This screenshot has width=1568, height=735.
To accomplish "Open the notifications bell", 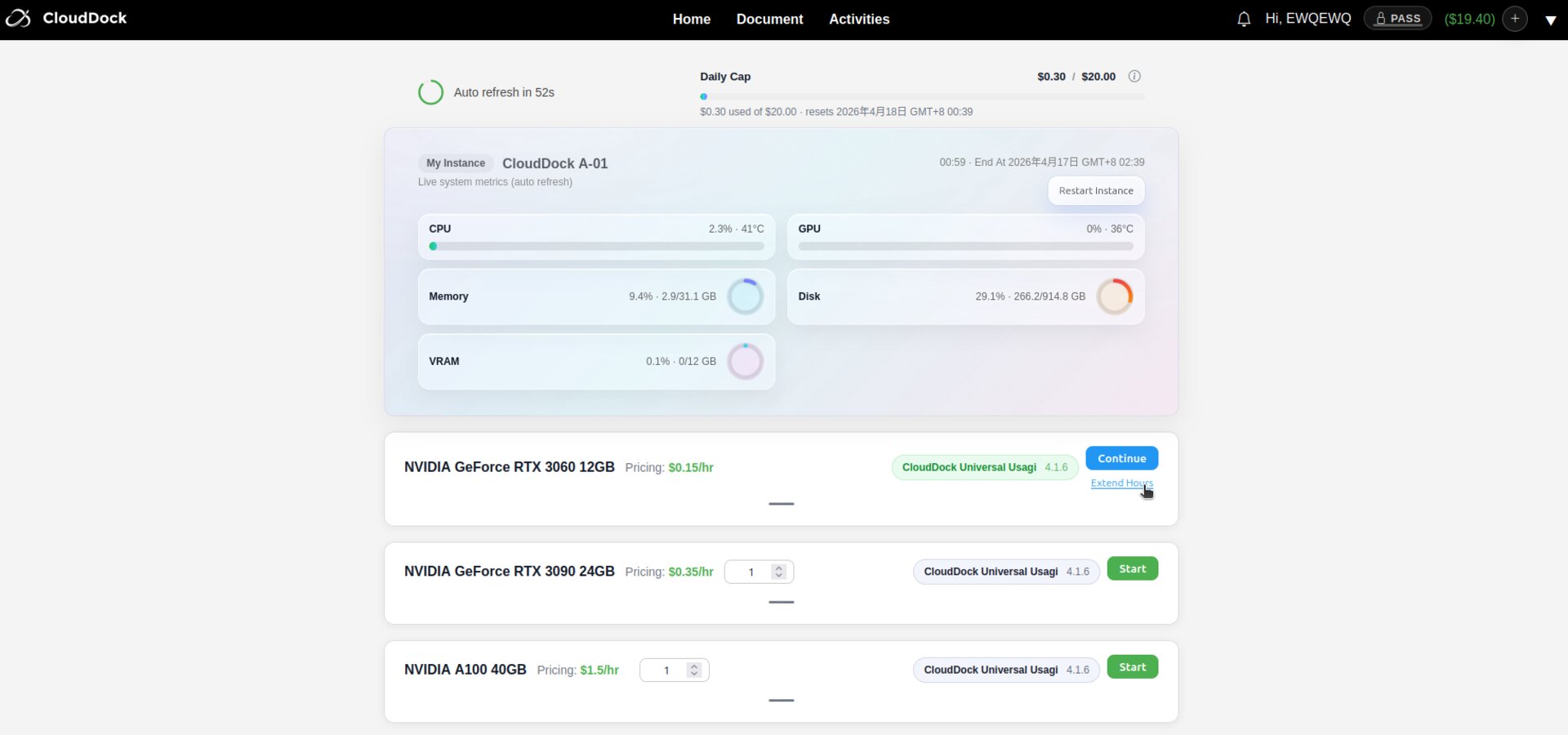I will click(x=1243, y=19).
